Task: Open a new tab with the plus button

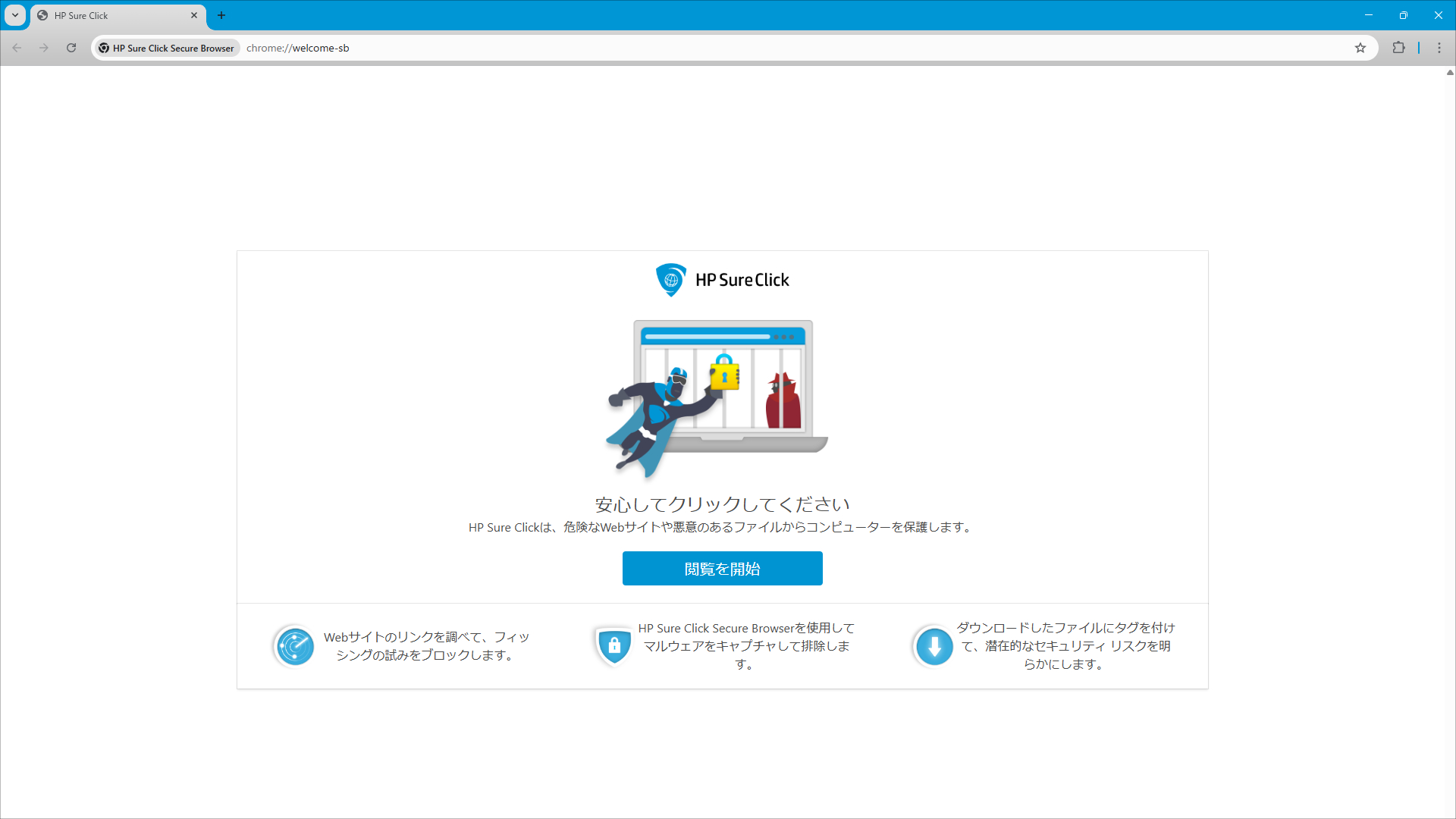Action: [221, 15]
